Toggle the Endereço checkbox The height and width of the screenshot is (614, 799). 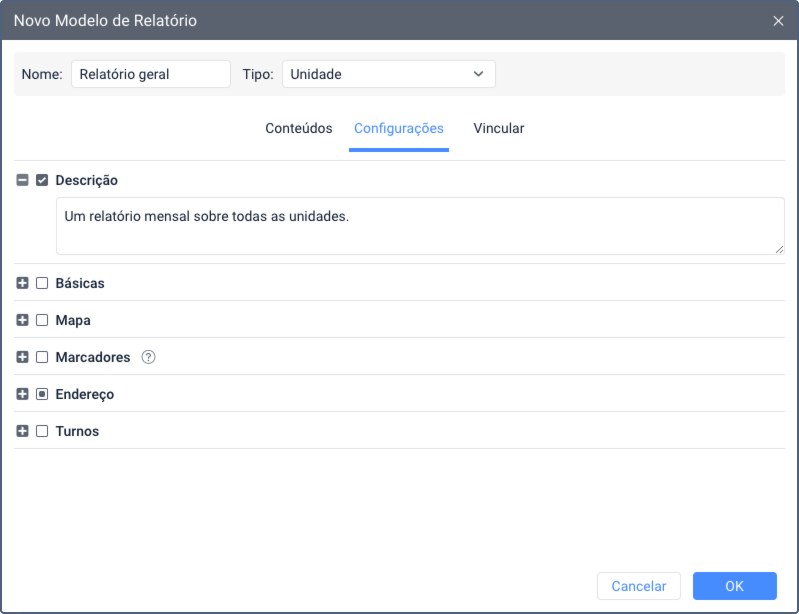pos(42,394)
